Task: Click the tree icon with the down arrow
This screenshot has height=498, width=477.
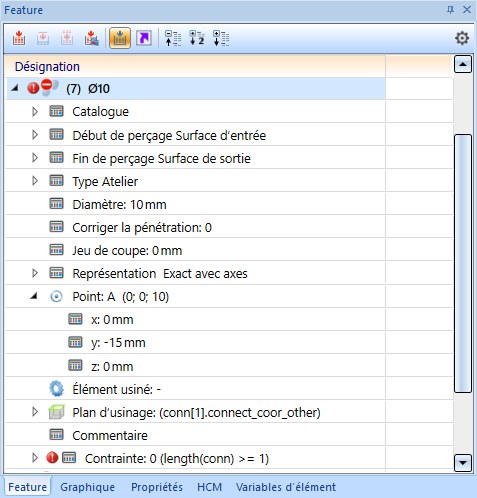Action: (x=221, y=38)
